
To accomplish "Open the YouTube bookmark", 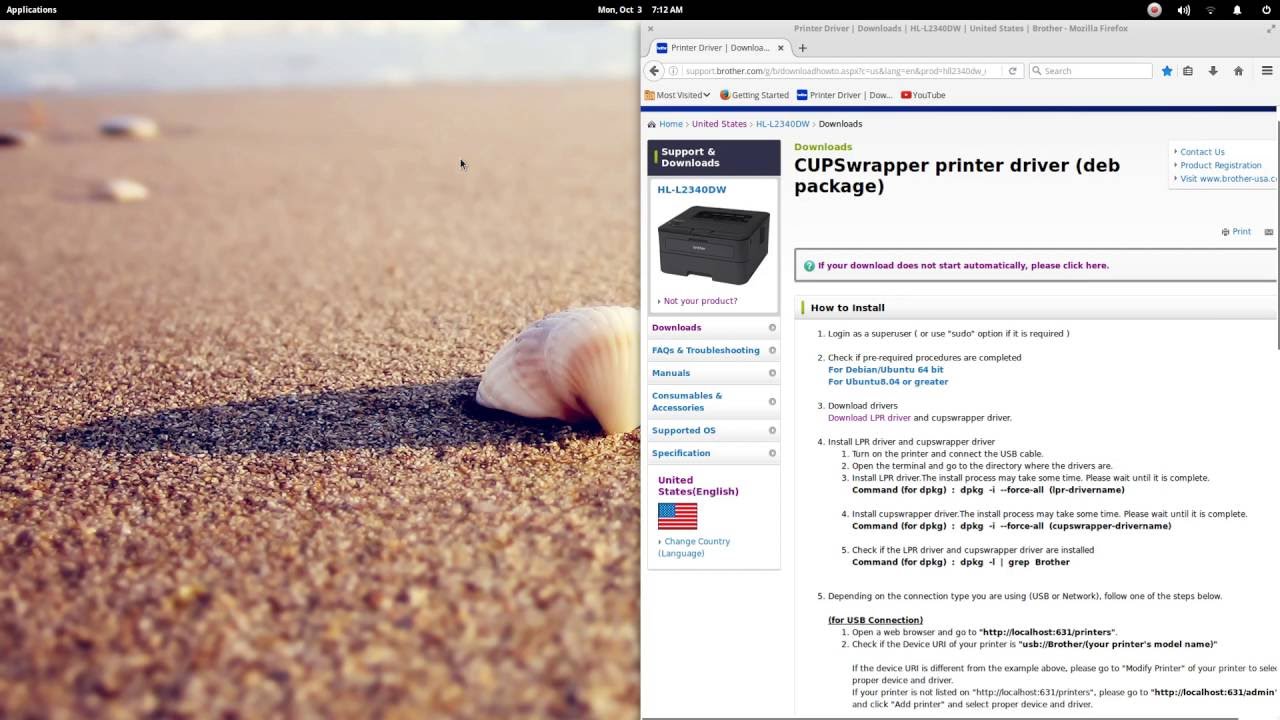I will [x=923, y=95].
